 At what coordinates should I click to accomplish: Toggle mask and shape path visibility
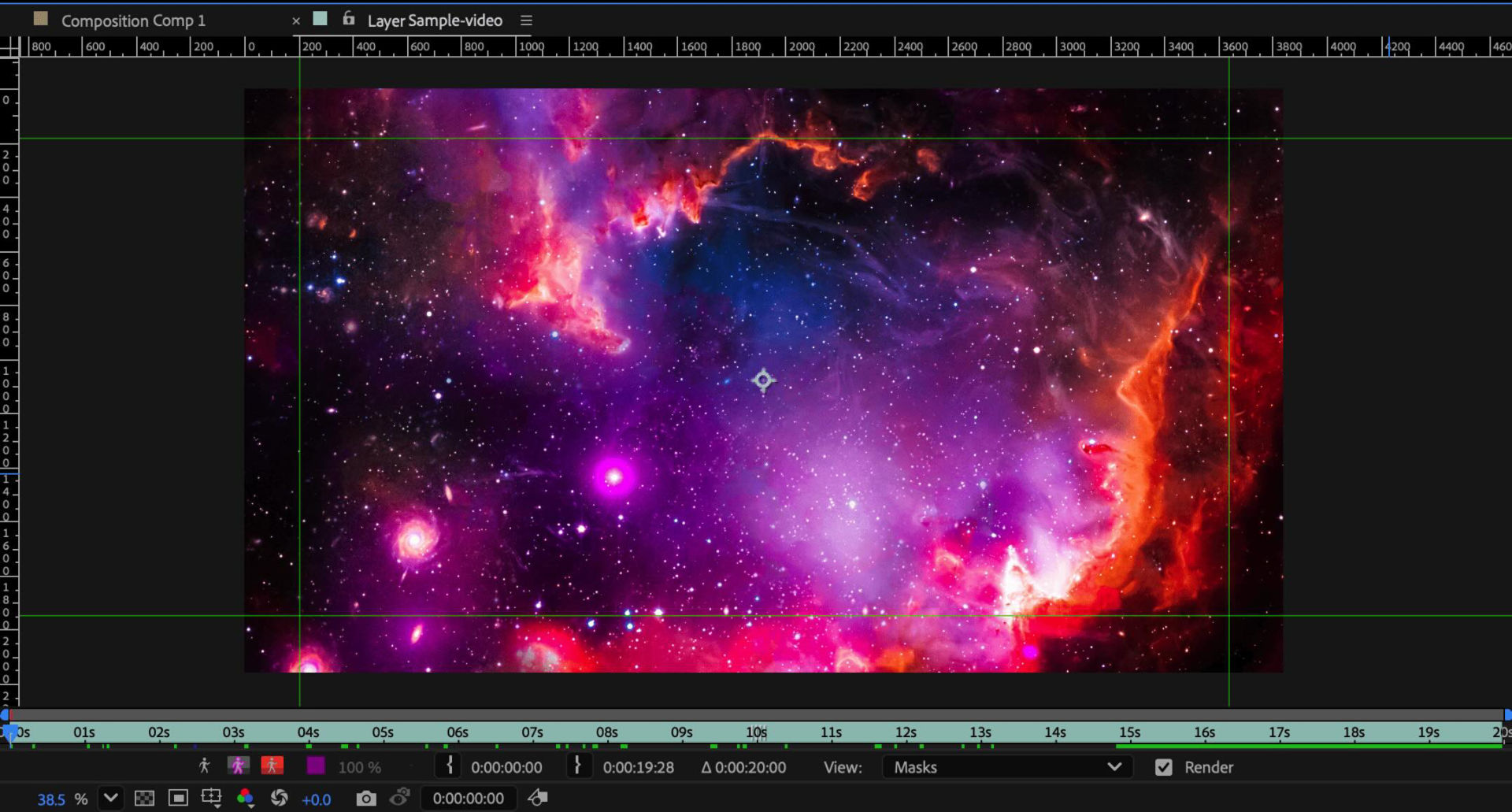click(179, 798)
